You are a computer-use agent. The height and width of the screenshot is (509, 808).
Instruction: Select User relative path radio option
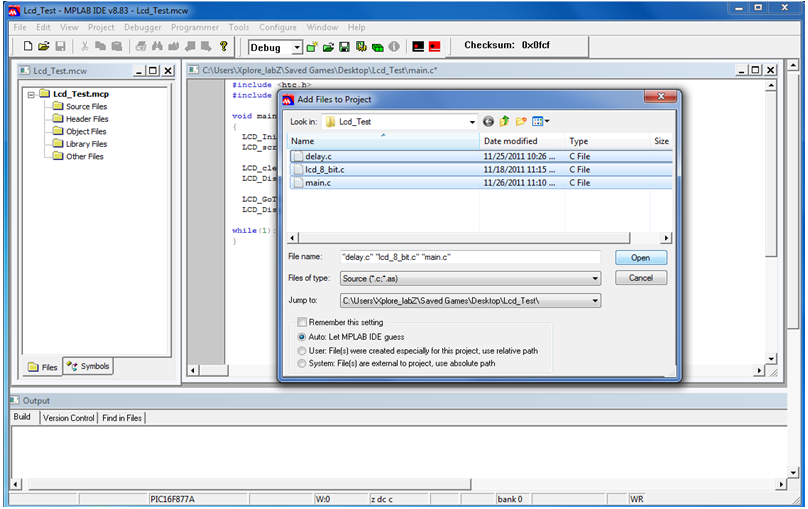tap(301, 351)
